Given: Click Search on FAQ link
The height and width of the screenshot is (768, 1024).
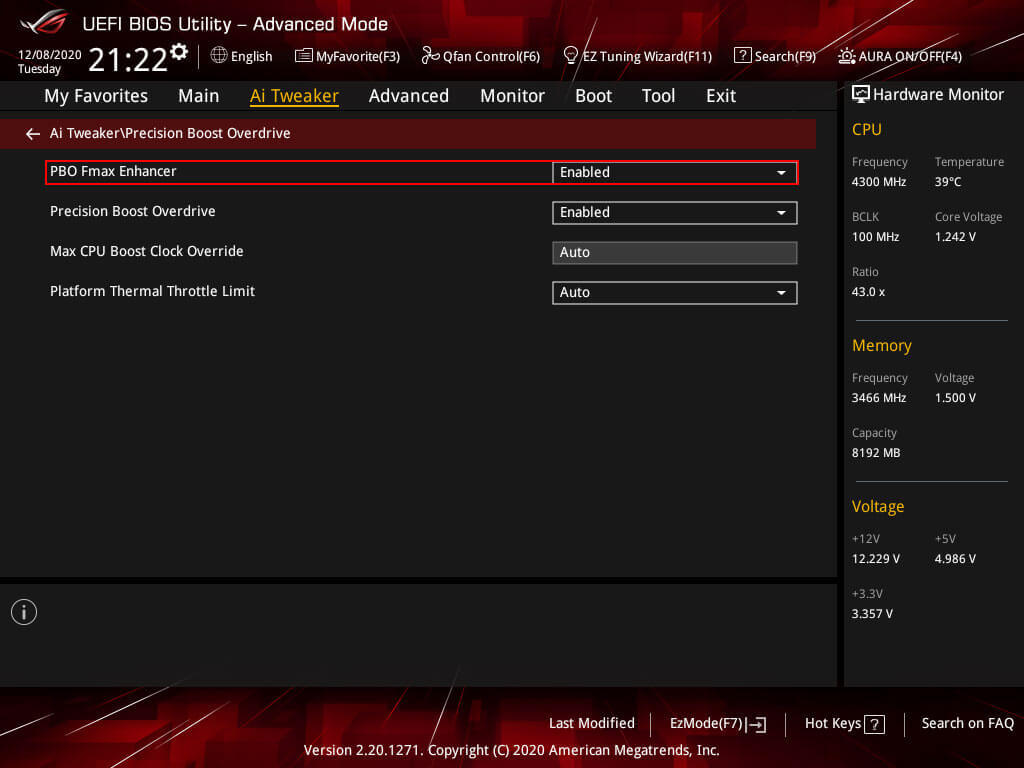Looking at the screenshot, I should 967,724.
